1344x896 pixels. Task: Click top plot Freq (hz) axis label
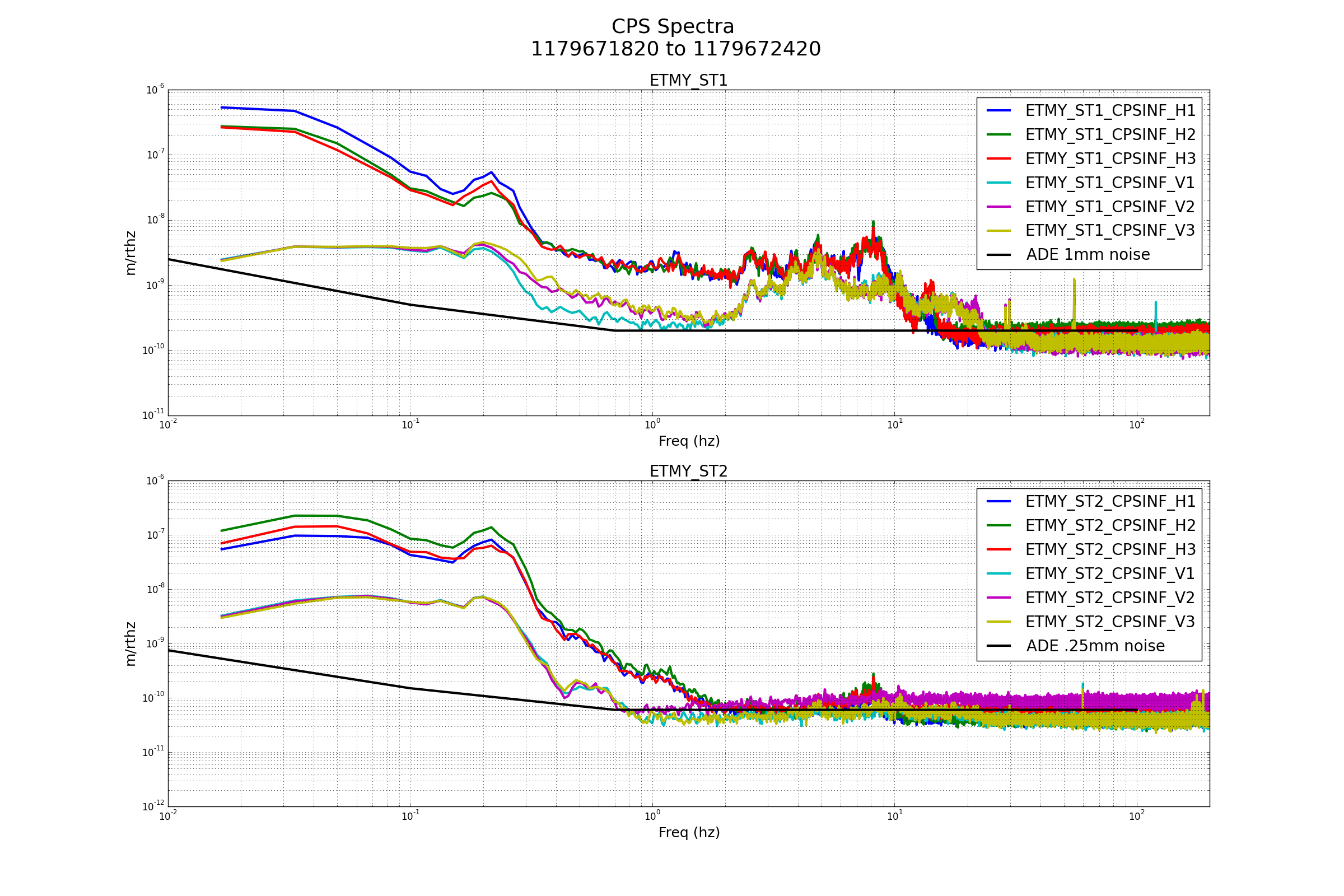tap(689, 441)
